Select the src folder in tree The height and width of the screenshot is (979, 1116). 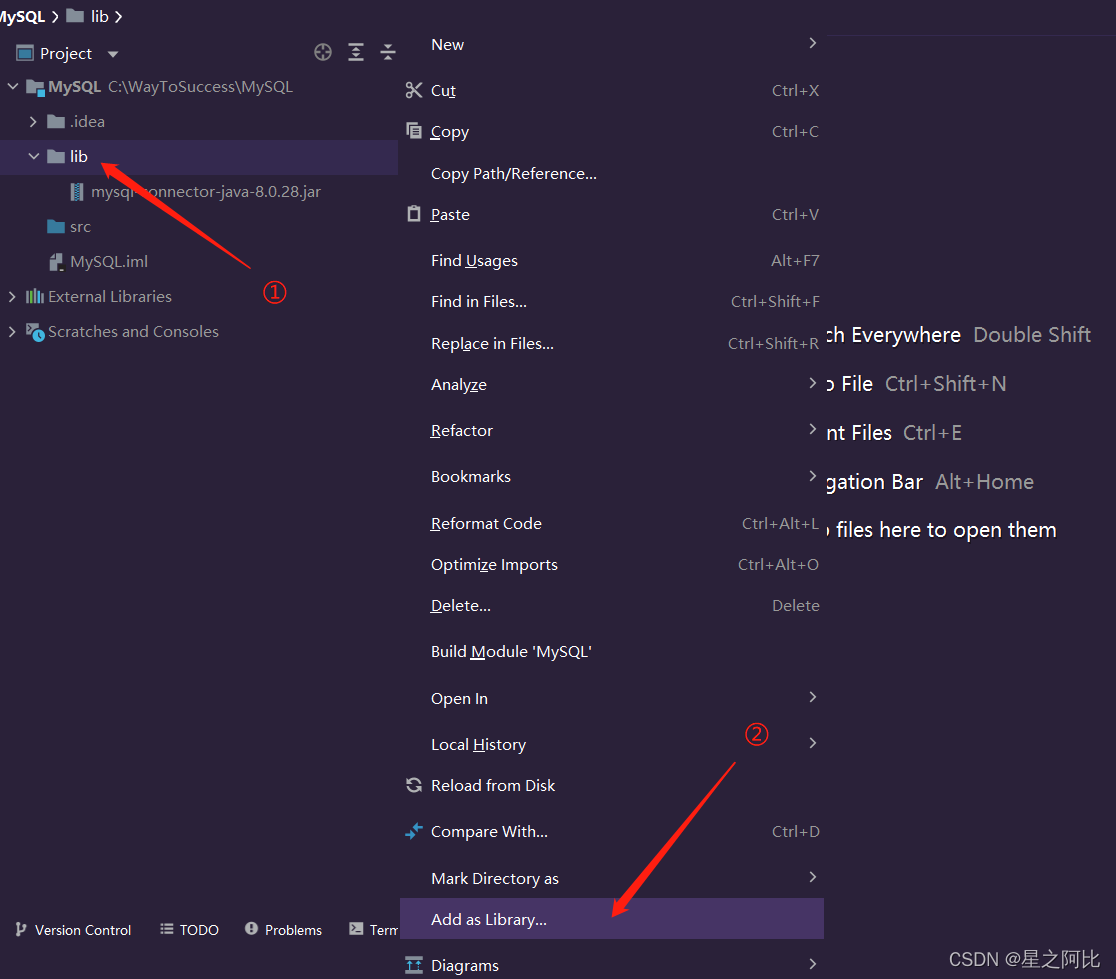tap(199, 226)
